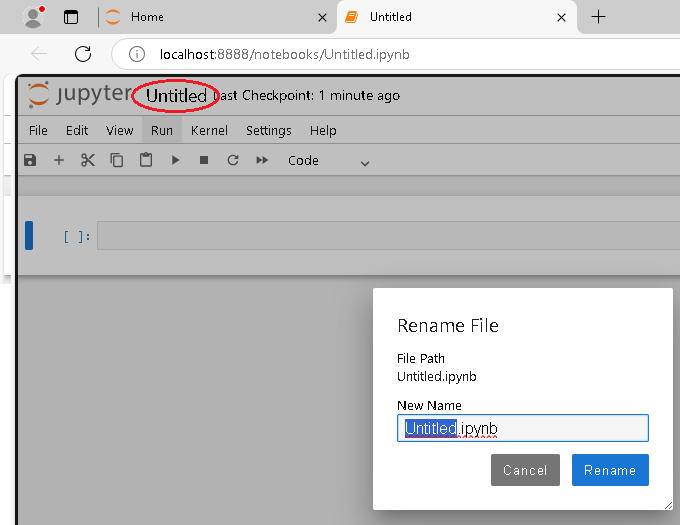The height and width of the screenshot is (525, 680).
Task: Grab the dialog resize handle corner
Action: click(668, 505)
